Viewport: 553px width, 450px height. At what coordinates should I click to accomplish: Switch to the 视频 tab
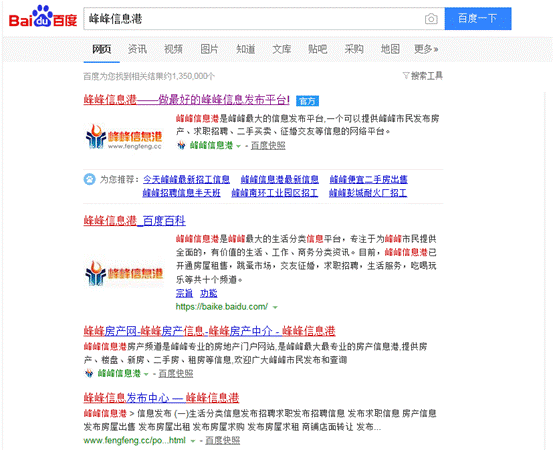[173, 49]
